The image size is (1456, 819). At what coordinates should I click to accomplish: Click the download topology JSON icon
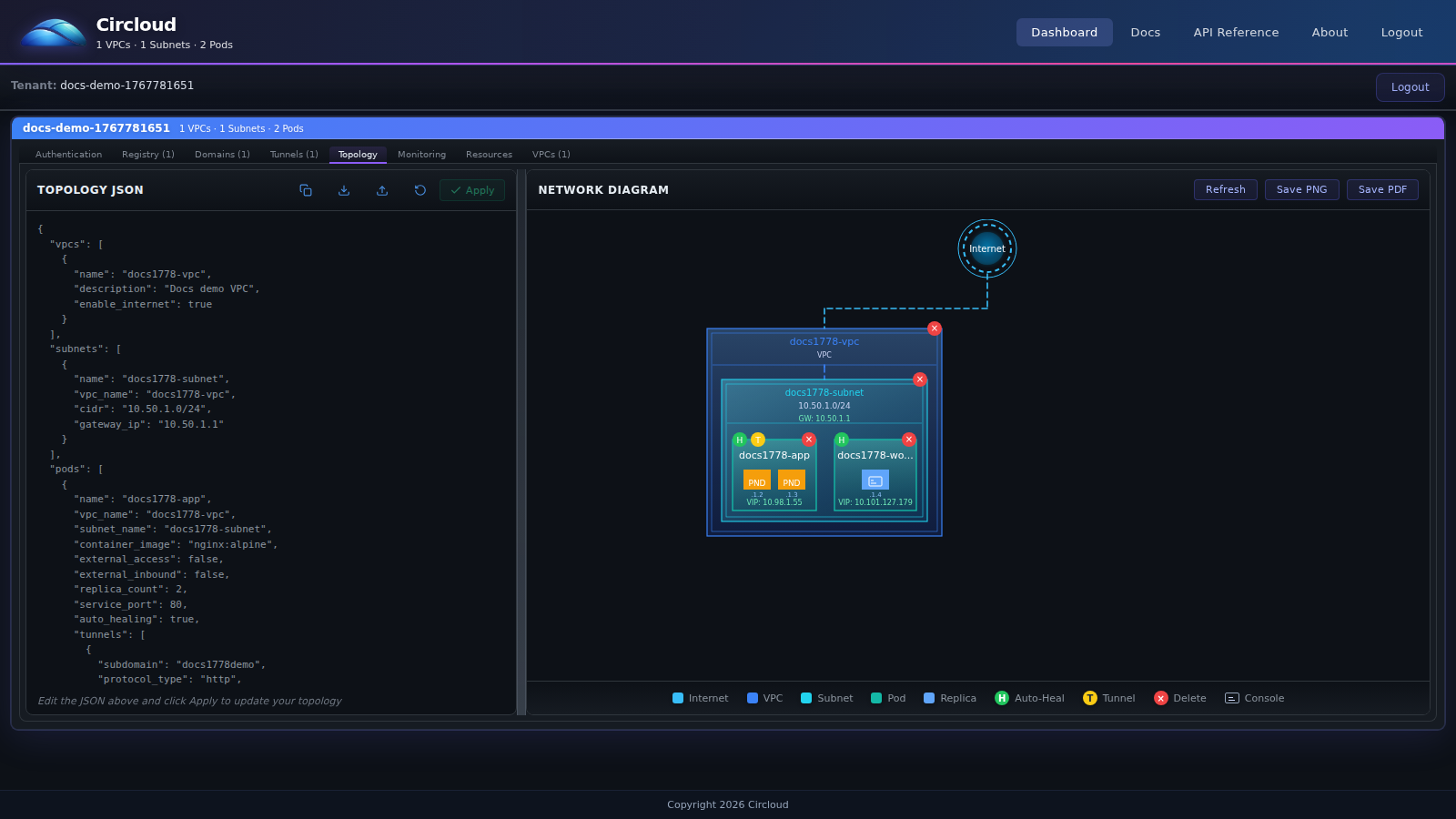point(343,190)
